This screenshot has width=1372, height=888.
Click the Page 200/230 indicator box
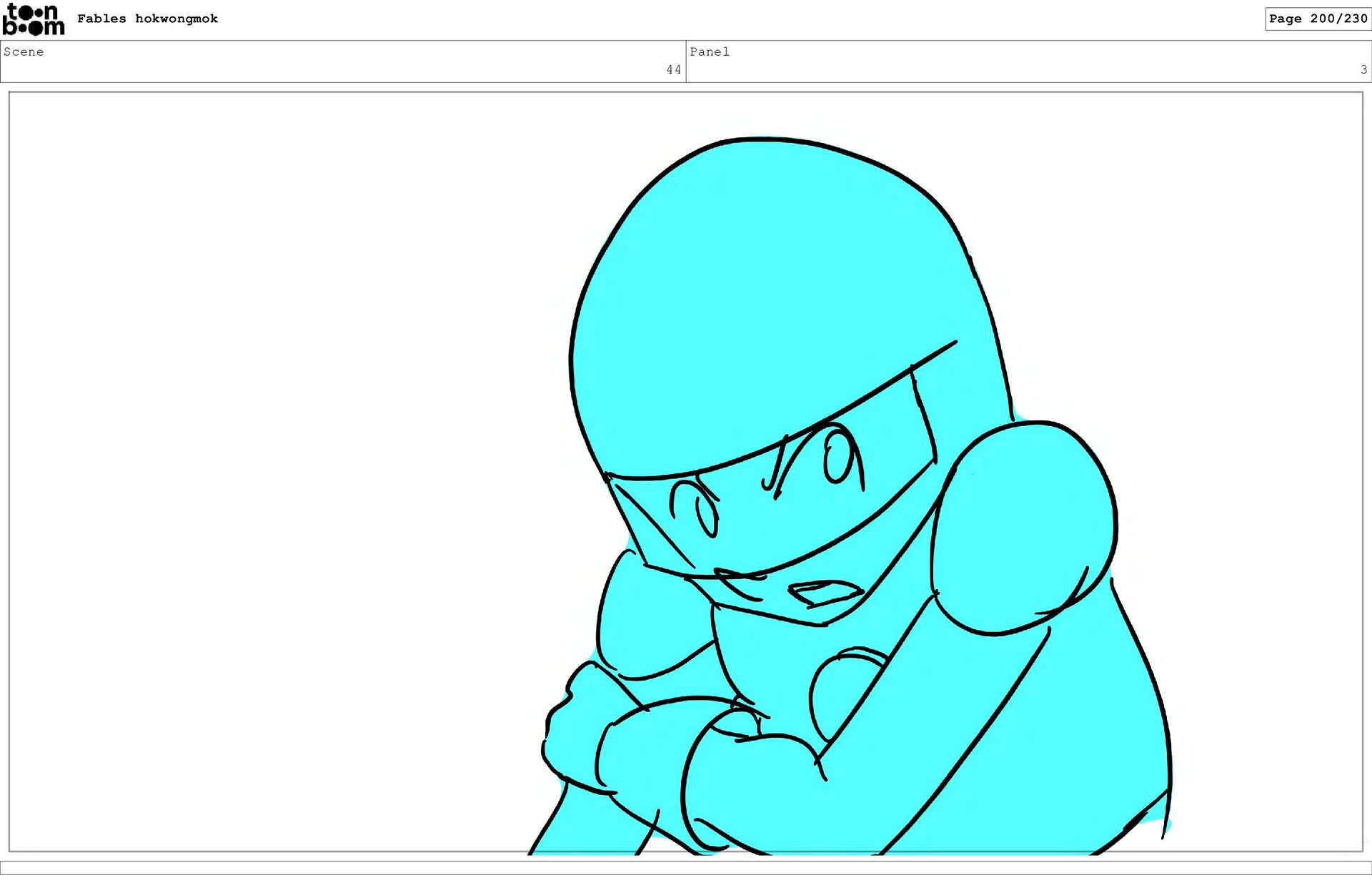pyautogui.click(x=1317, y=19)
